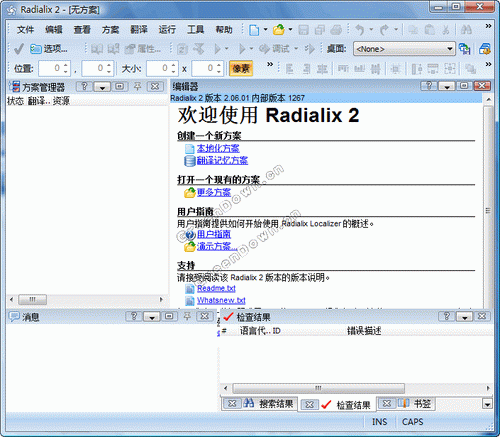Viewport: 500px width, 437px height.
Task: Click the Copy toolbar icon
Action: tap(413, 30)
